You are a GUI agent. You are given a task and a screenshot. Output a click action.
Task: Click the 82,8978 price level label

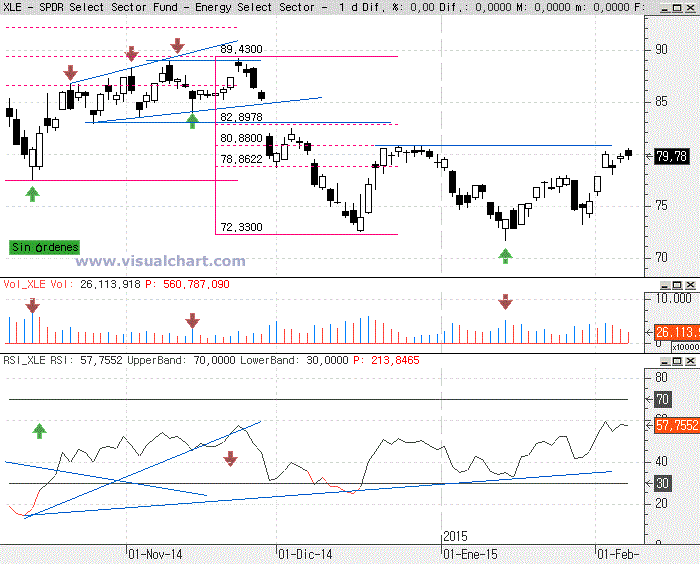[x=241, y=117]
